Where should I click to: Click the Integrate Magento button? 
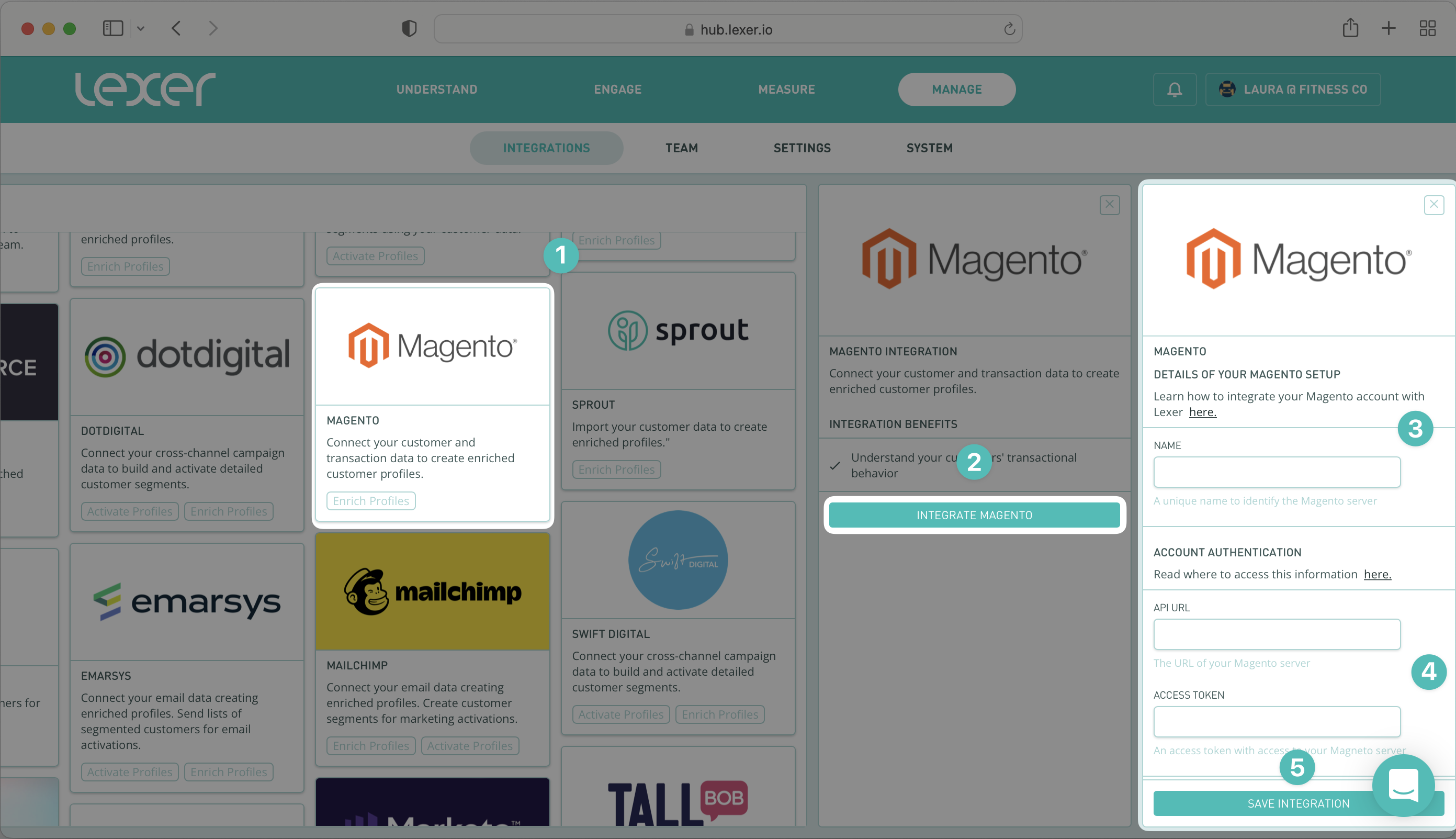(x=974, y=514)
